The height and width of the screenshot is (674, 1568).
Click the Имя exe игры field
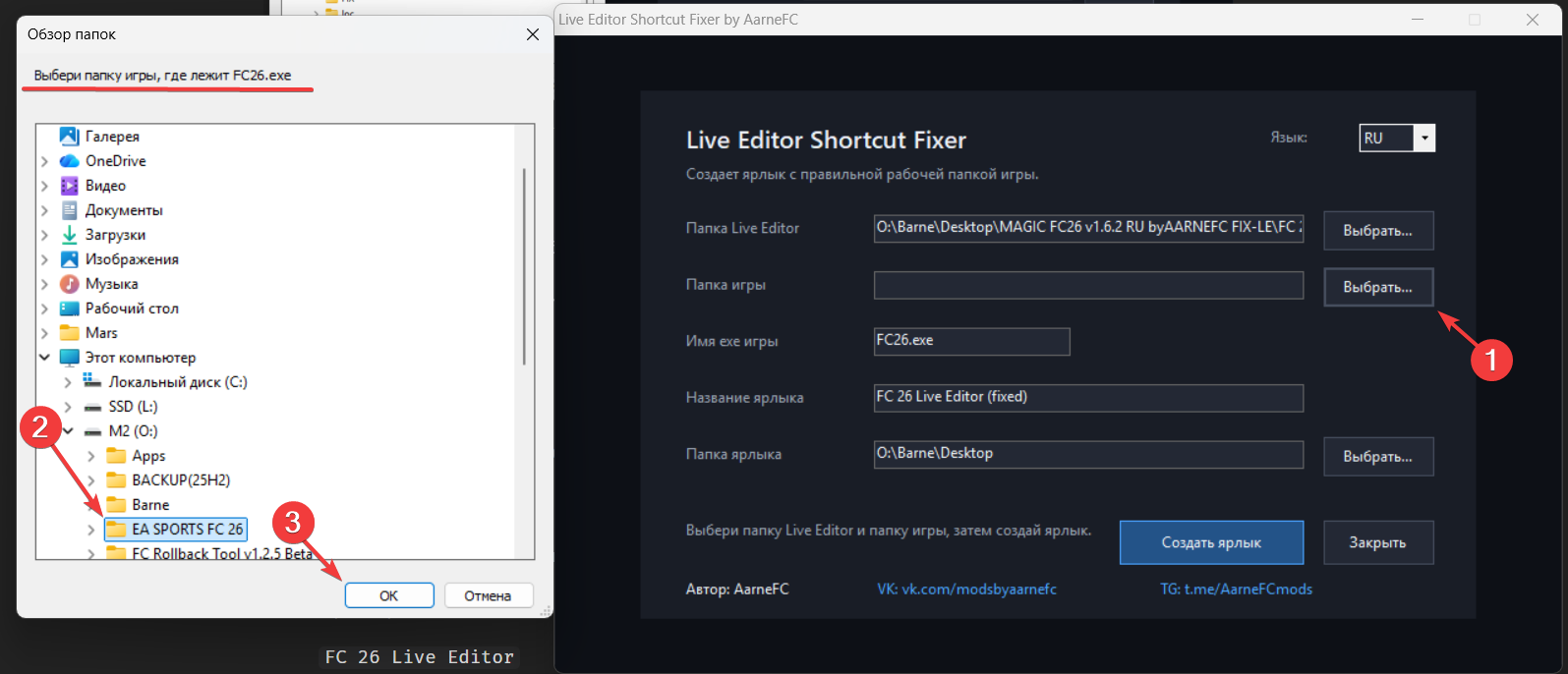pos(971,341)
